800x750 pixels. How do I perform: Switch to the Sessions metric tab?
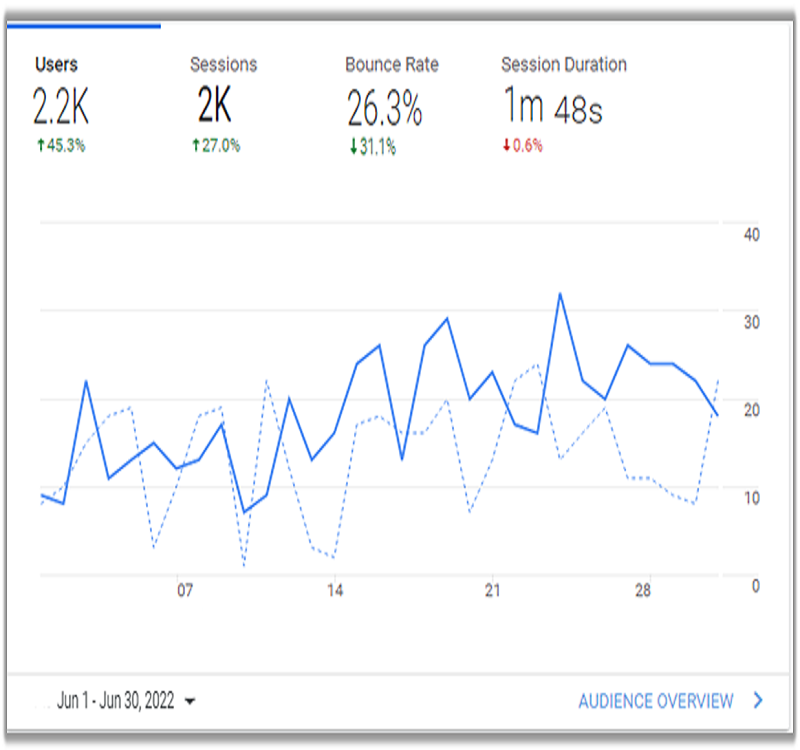(223, 65)
